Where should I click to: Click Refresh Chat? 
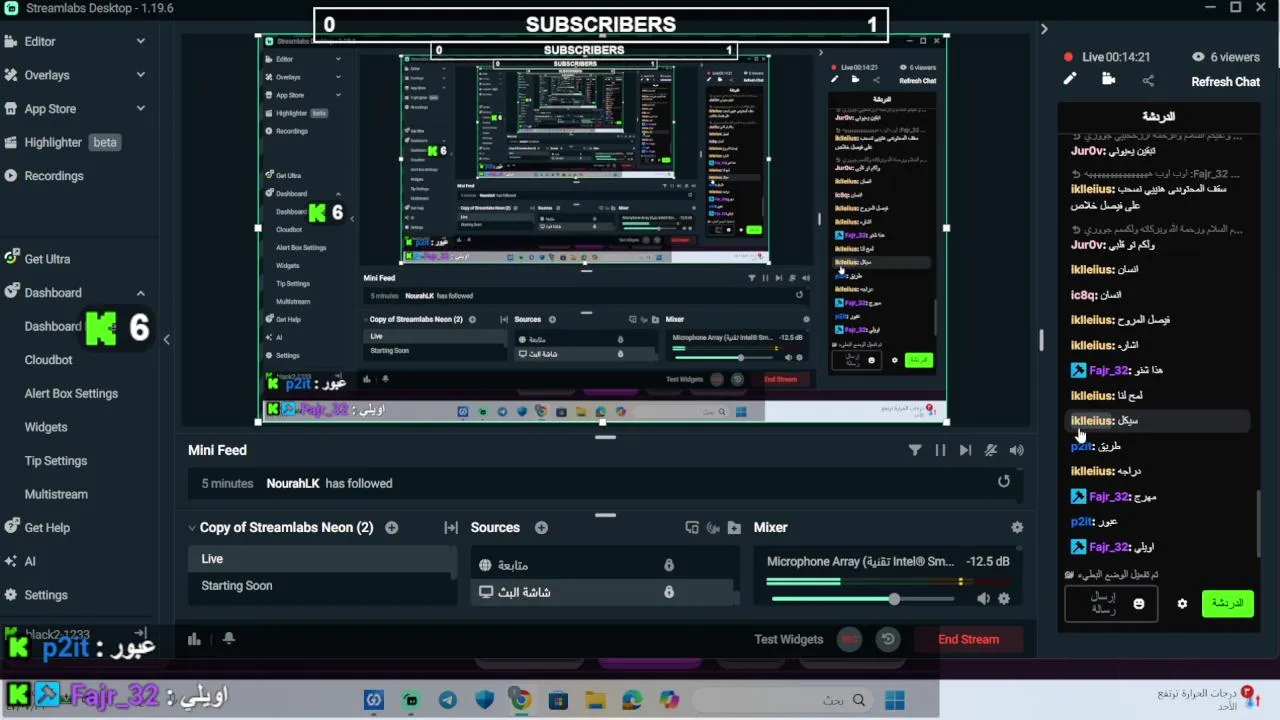[1225, 82]
